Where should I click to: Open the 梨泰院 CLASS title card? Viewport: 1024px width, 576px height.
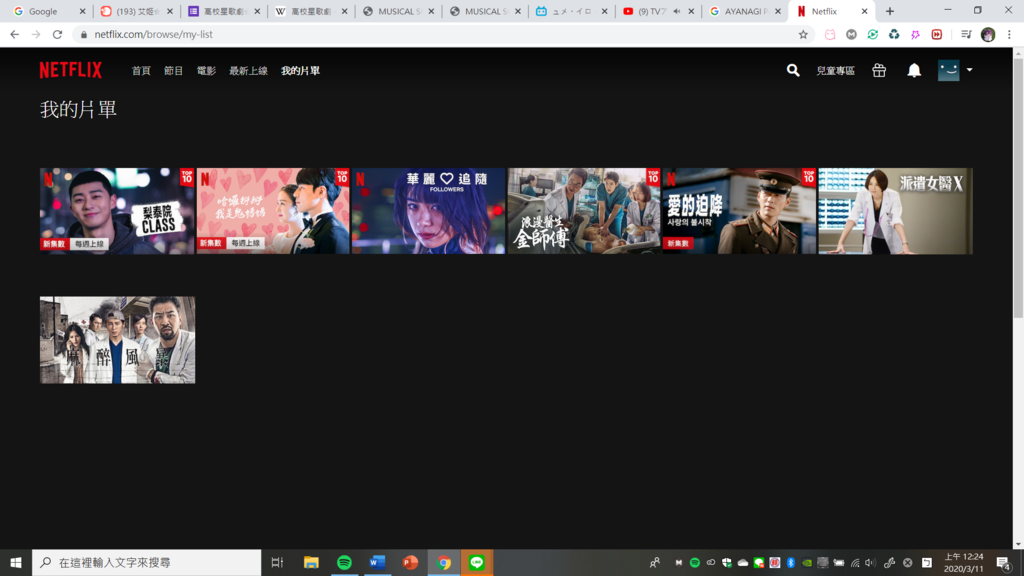point(117,211)
